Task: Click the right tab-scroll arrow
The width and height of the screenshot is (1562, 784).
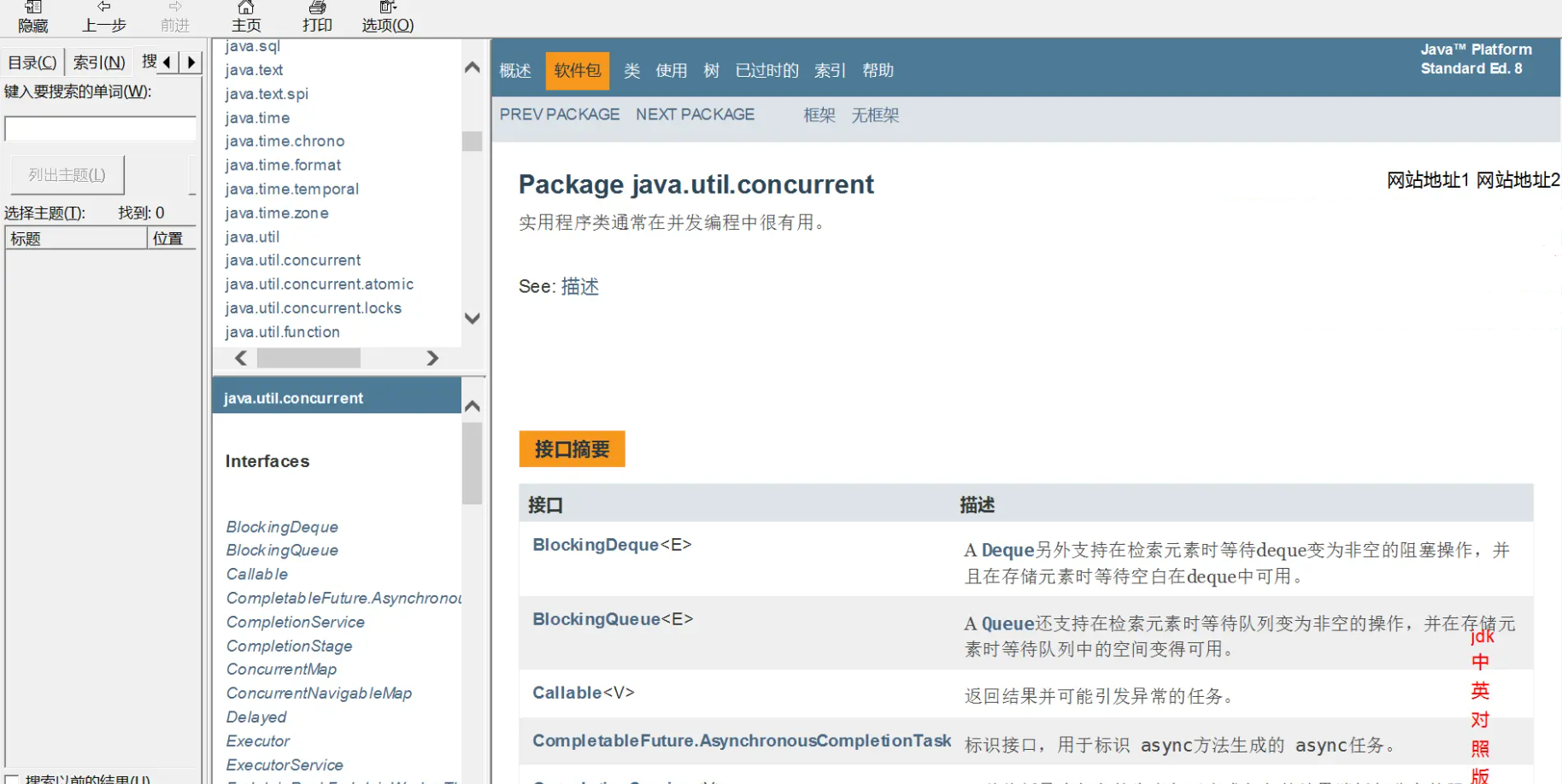Action: (191, 62)
